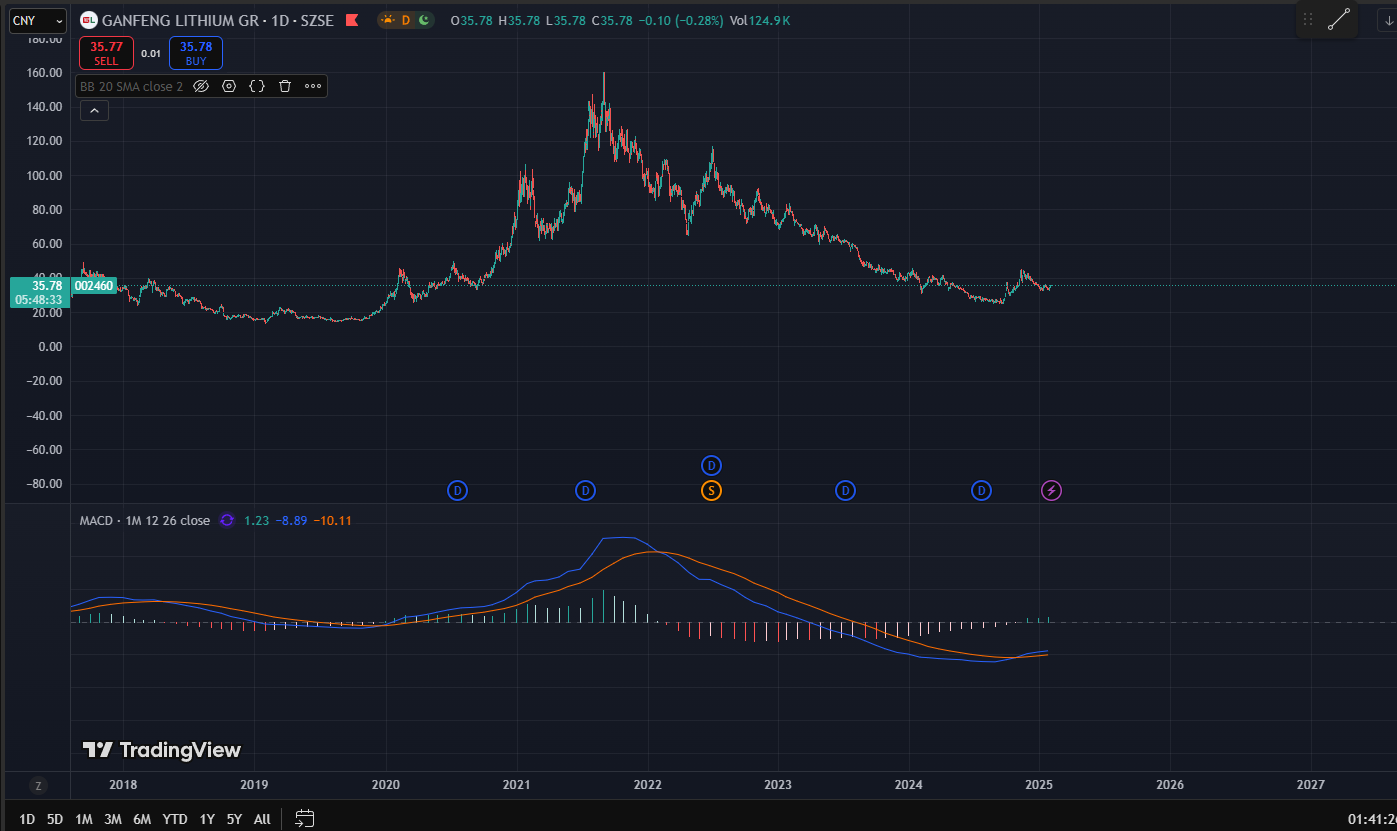1397x831 pixels.
Task: Click the 2021 label on the time axis
Action: [517, 785]
